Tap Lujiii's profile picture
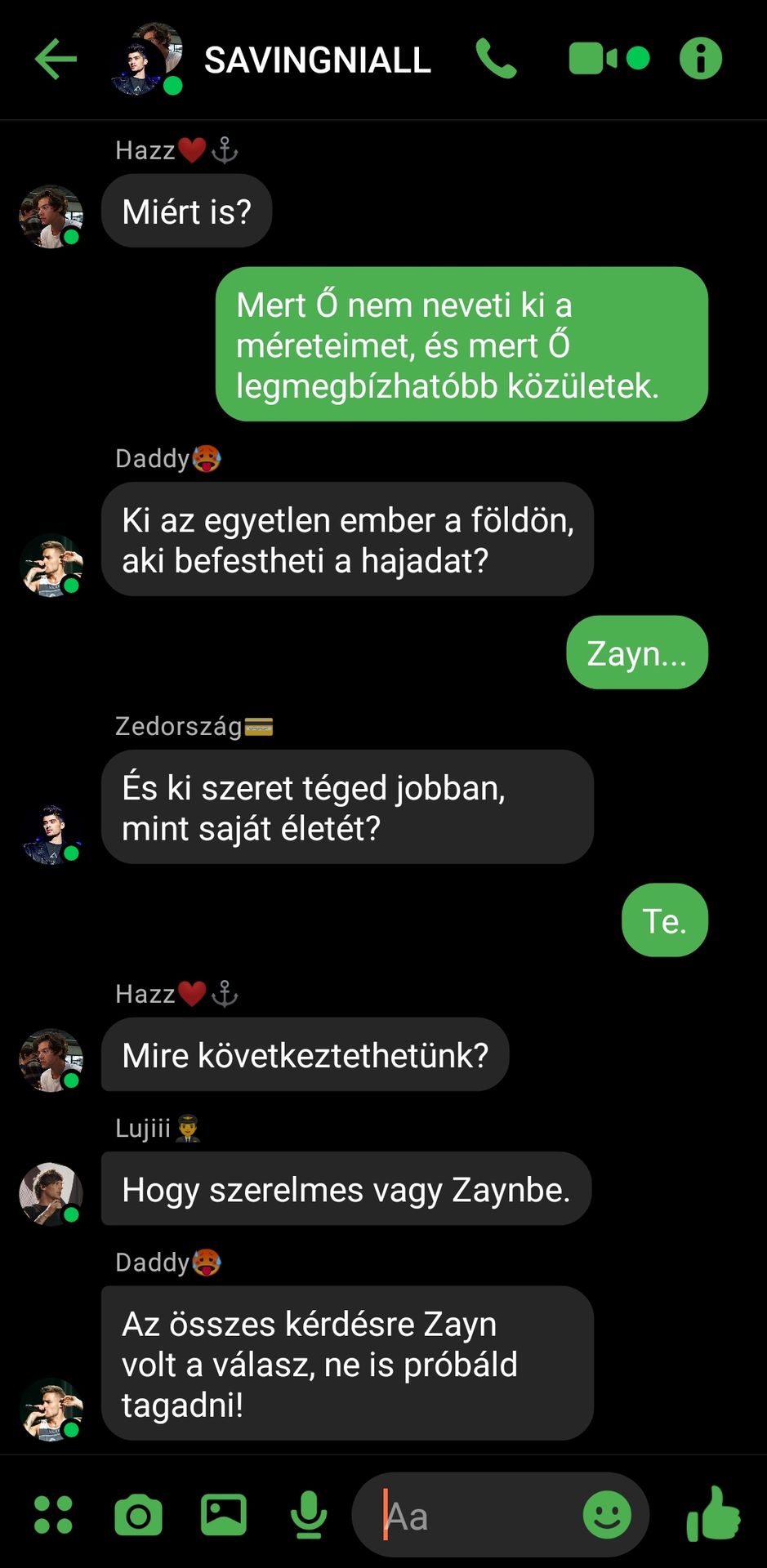Image resolution: width=767 pixels, height=1568 pixels. click(51, 1194)
